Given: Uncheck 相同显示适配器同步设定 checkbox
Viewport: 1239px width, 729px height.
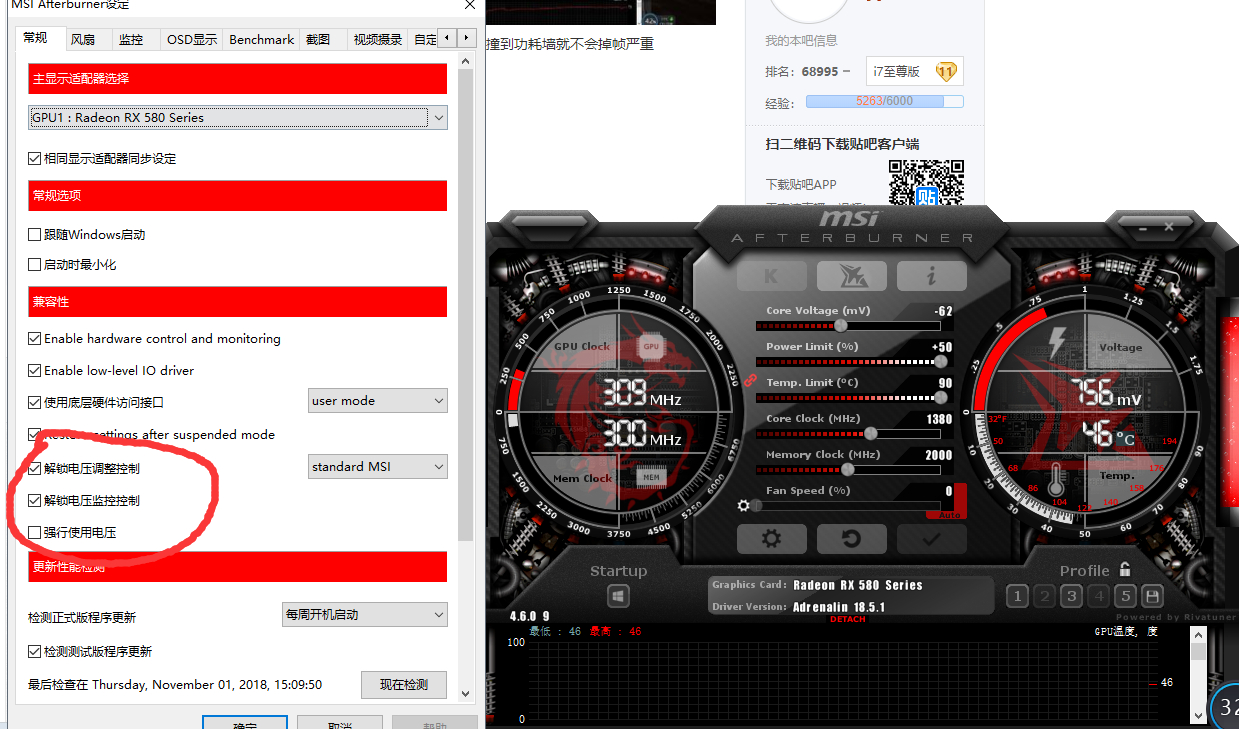Looking at the screenshot, I should pyautogui.click(x=35, y=158).
